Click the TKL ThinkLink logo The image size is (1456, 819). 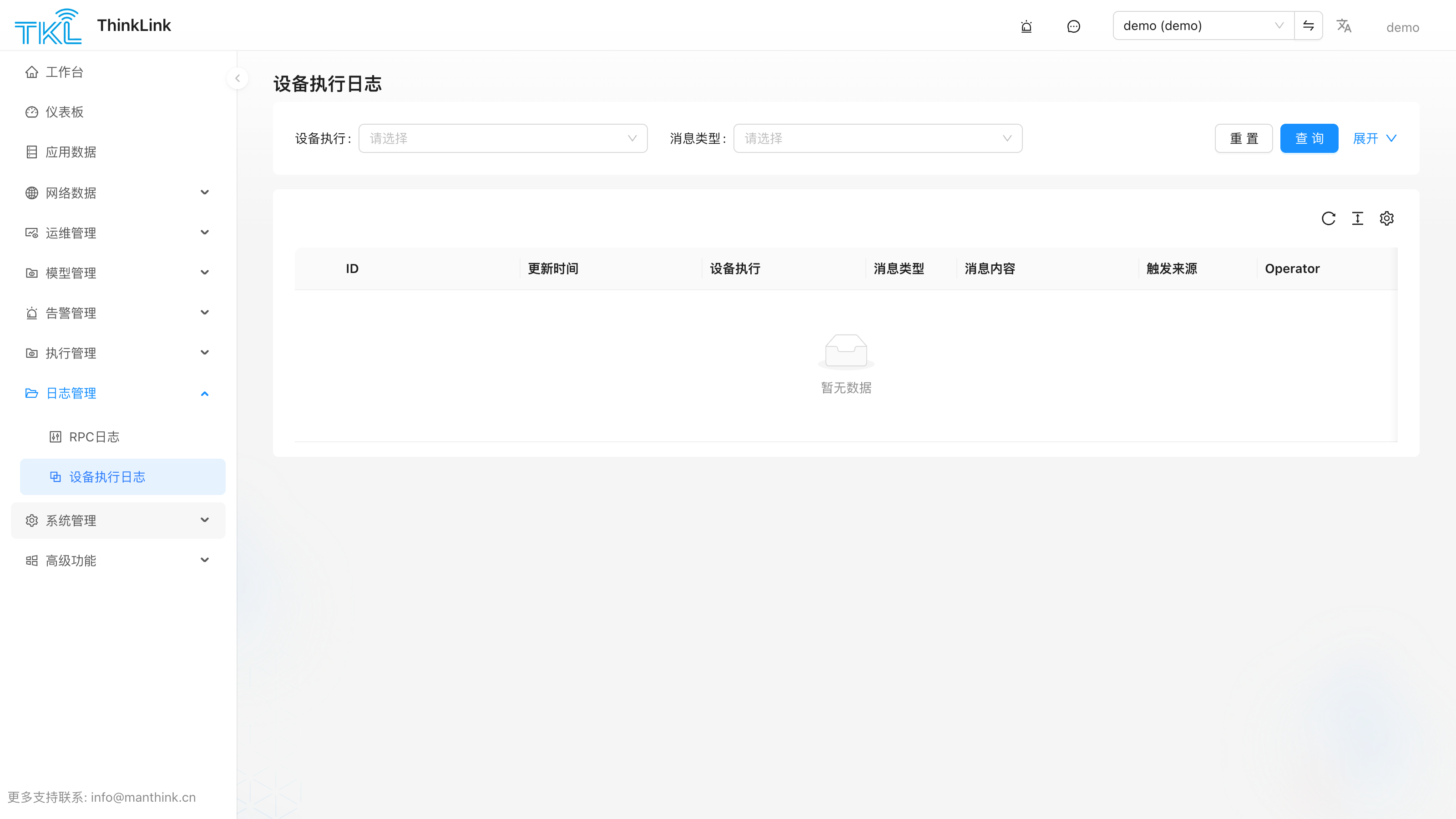[x=93, y=26]
